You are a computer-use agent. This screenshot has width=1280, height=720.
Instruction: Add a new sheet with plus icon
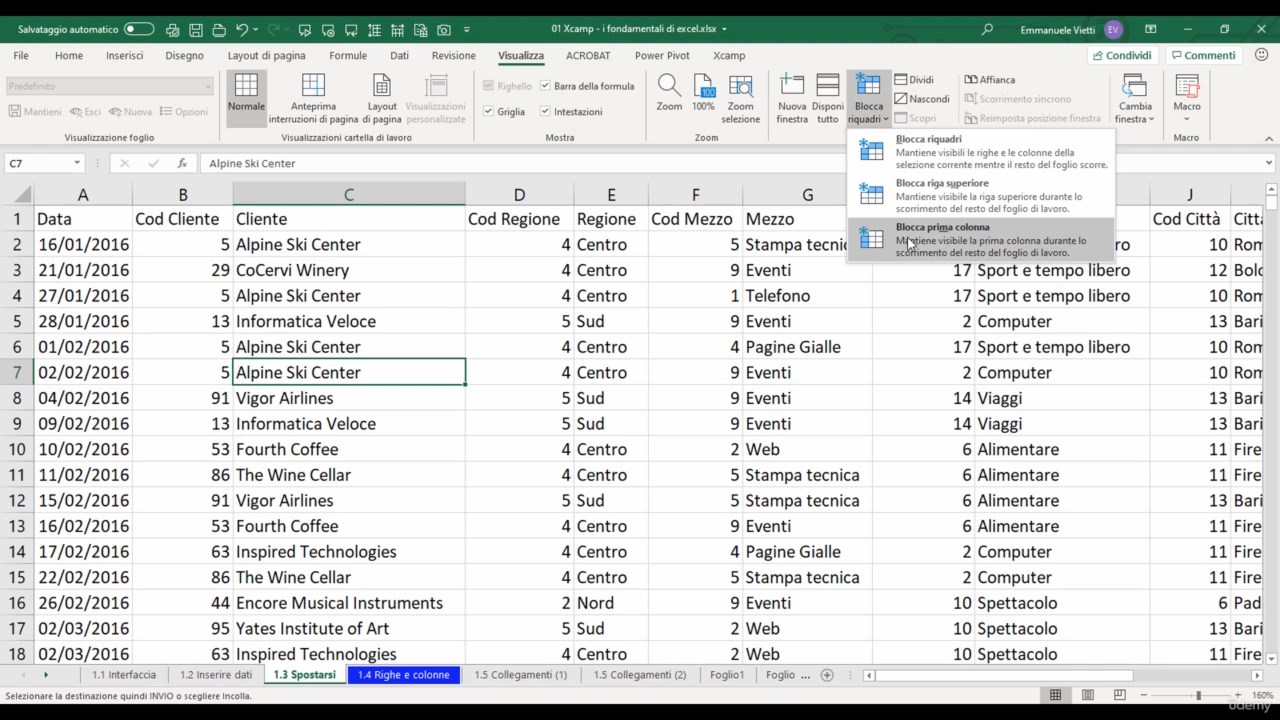[827, 675]
